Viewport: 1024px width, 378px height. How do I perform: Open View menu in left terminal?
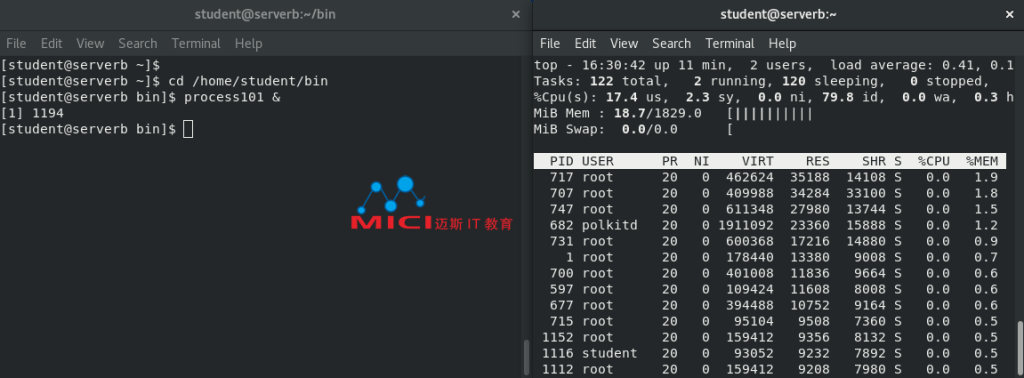(90, 44)
